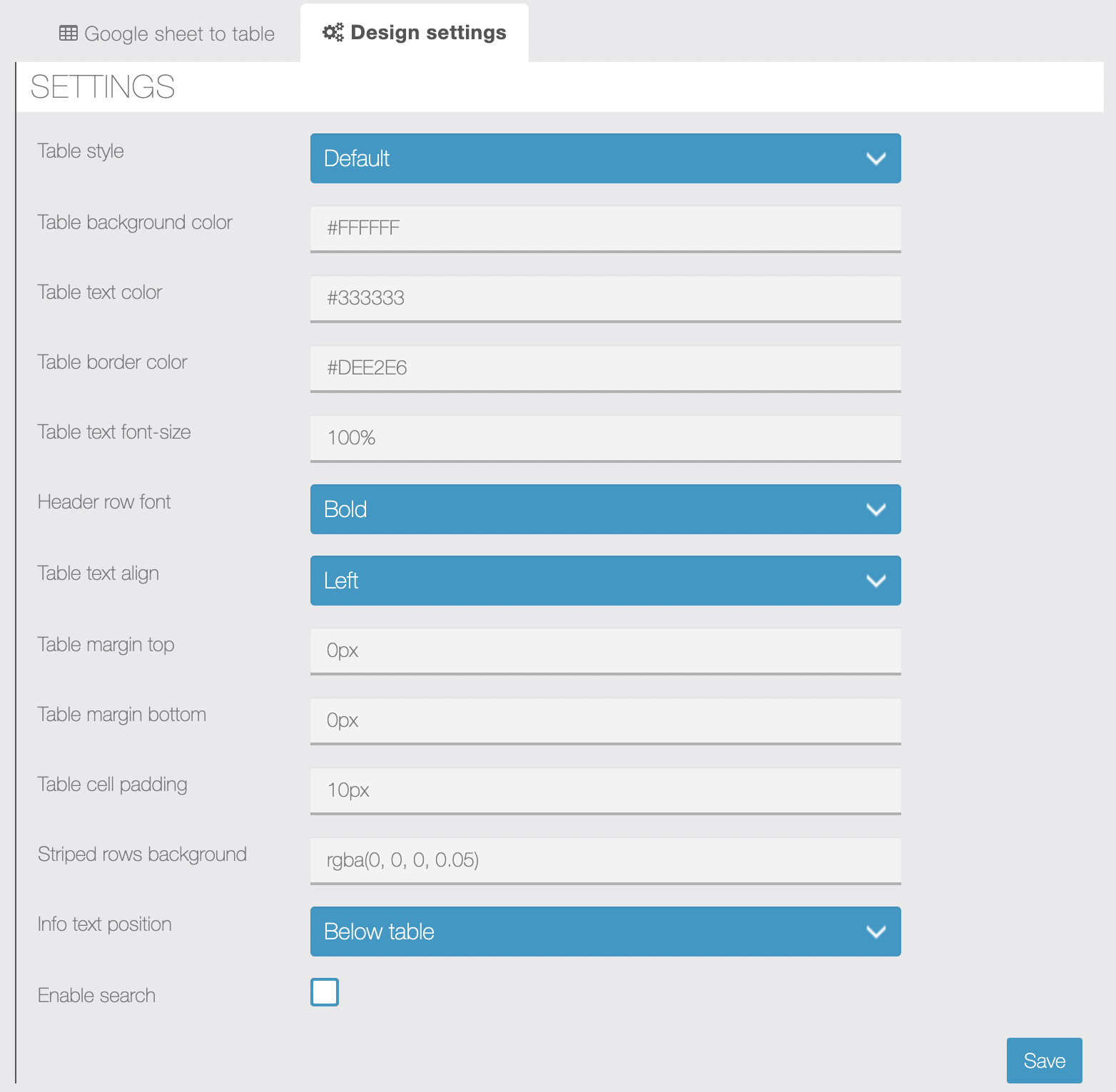The image size is (1116, 1092).
Task: Save the design settings
Action: point(1044,1061)
